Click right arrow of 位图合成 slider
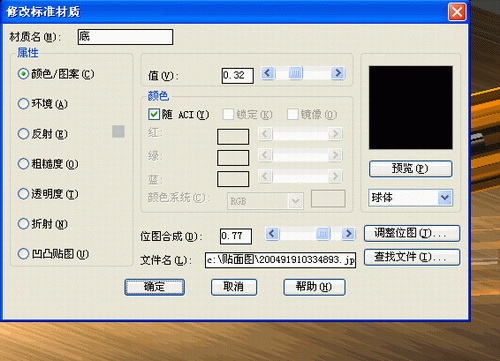 pos(348,233)
